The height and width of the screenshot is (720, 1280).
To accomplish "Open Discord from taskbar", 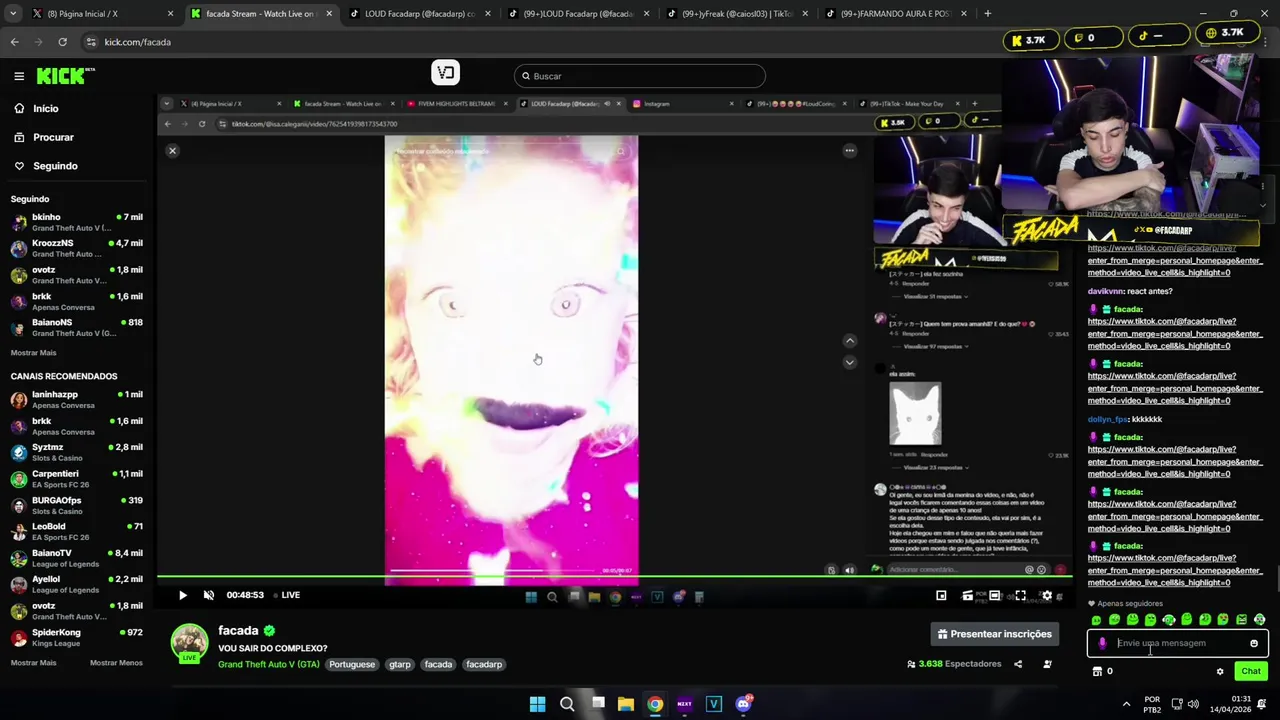I will (743, 704).
